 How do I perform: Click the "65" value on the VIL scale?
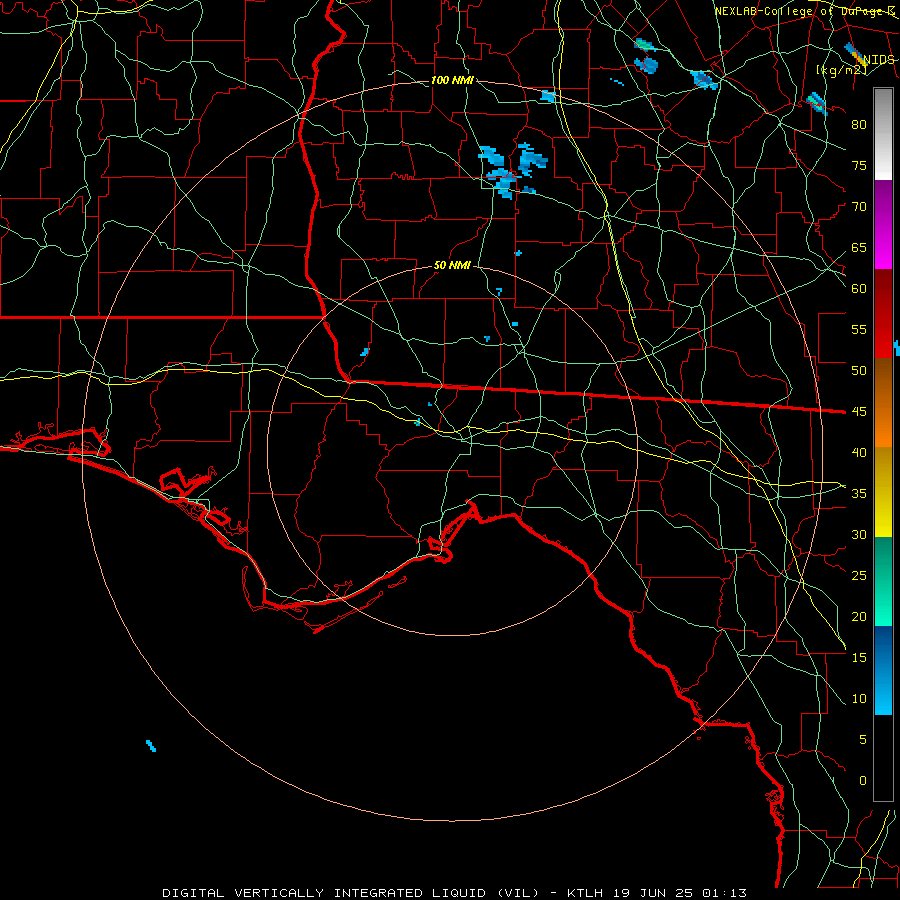859,247
